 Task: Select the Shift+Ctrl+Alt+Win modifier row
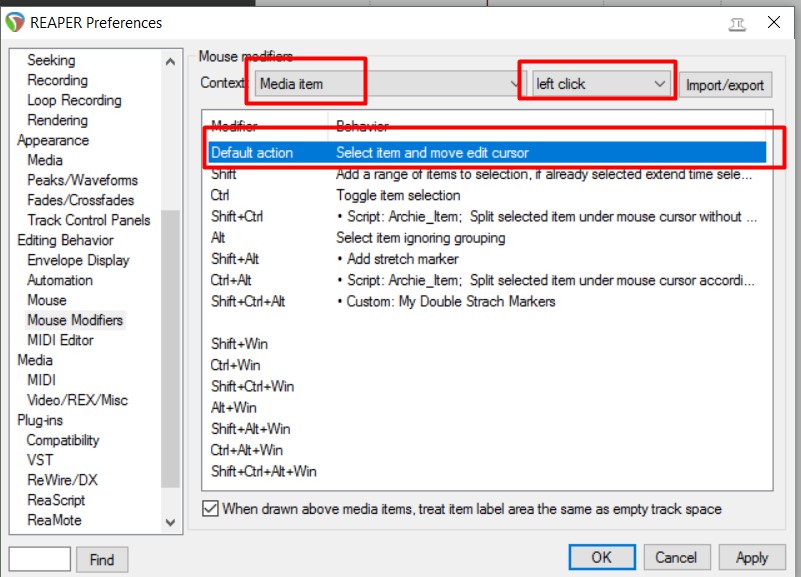487,471
